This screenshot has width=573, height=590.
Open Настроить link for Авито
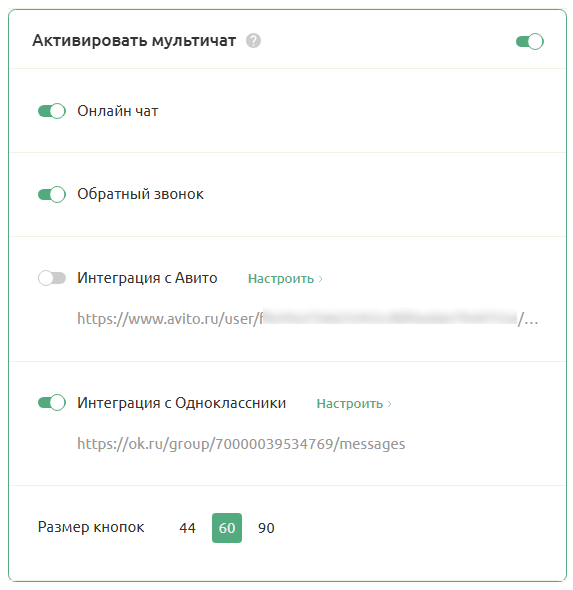click(281, 279)
